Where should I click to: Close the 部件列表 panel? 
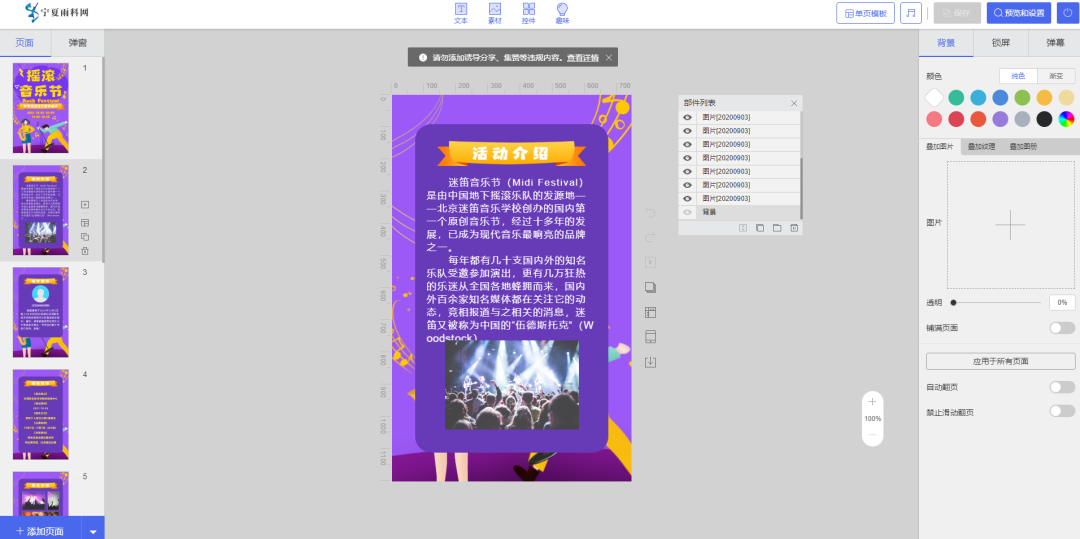(x=793, y=103)
